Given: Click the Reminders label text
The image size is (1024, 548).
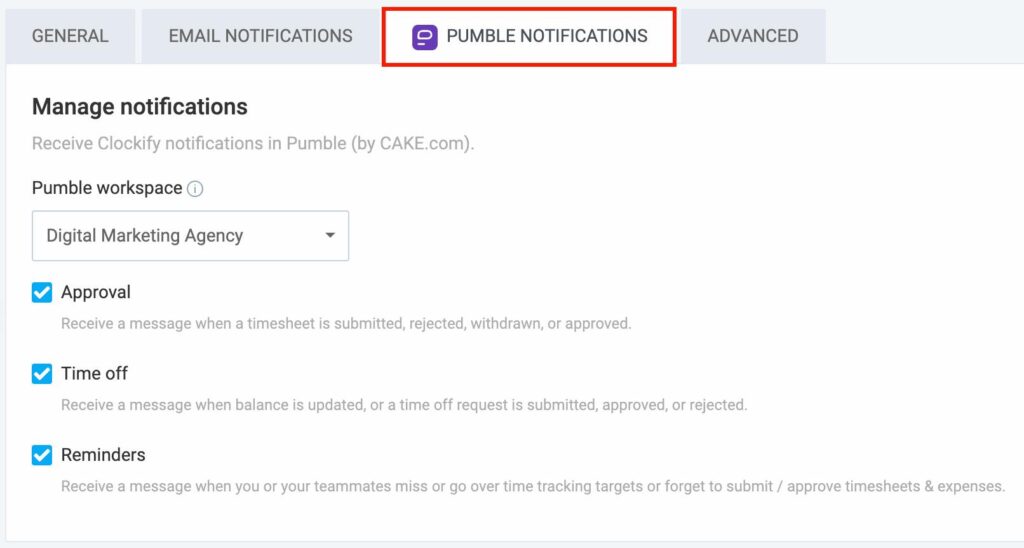Looking at the screenshot, I should pos(103,455).
